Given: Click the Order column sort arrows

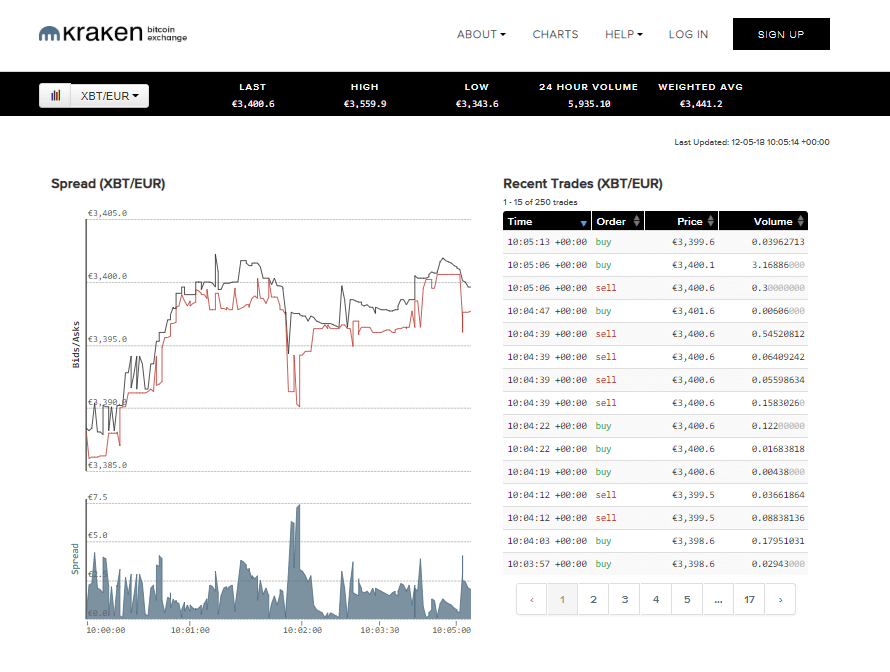Looking at the screenshot, I should 635,221.
